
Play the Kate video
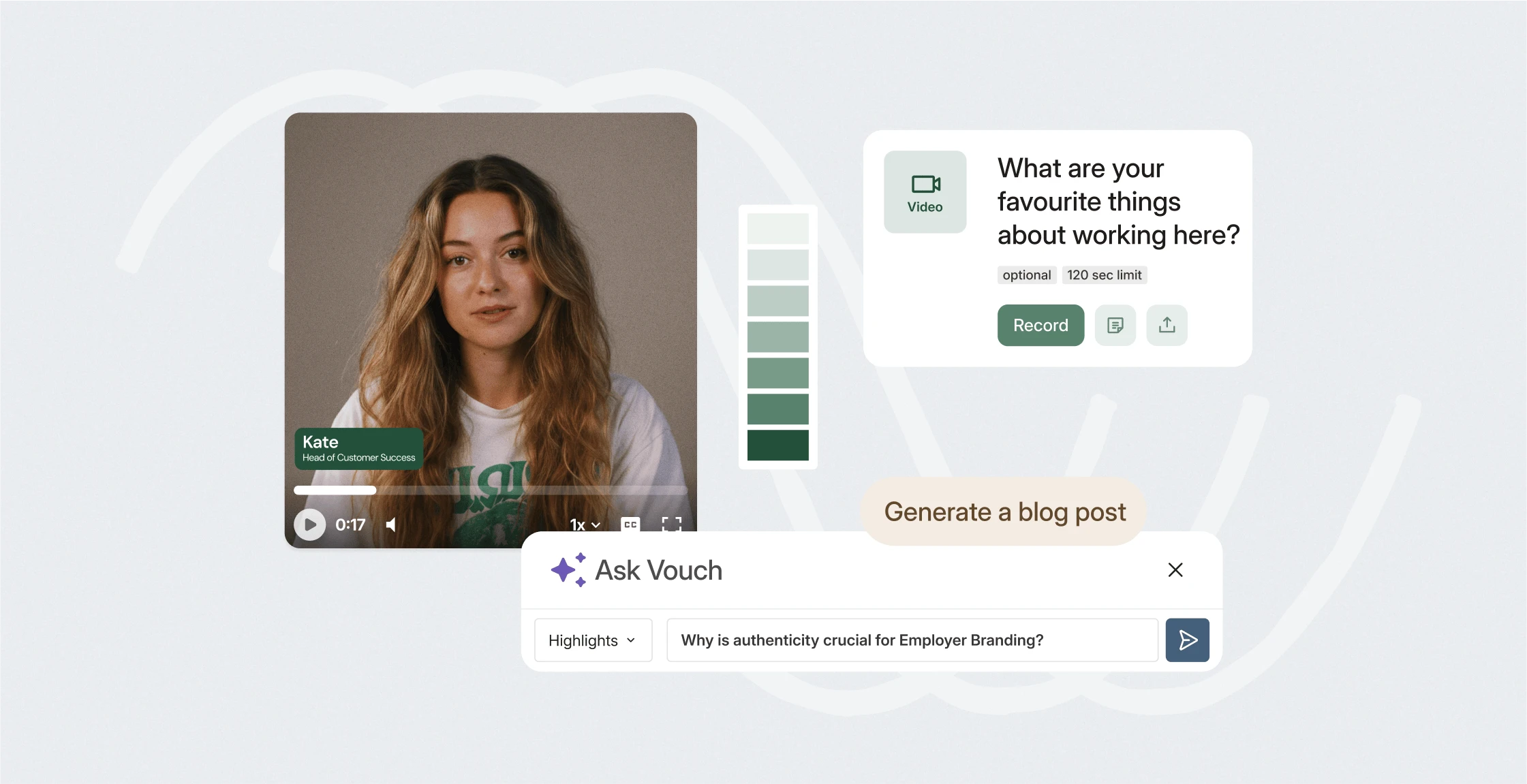[x=309, y=524]
